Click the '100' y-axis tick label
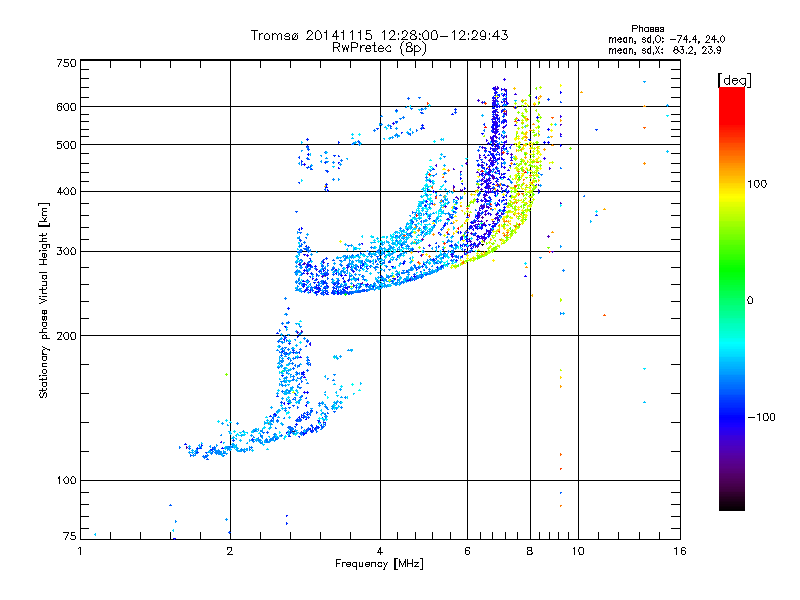The height and width of the screenshot is (600, 800). (66, 481)
